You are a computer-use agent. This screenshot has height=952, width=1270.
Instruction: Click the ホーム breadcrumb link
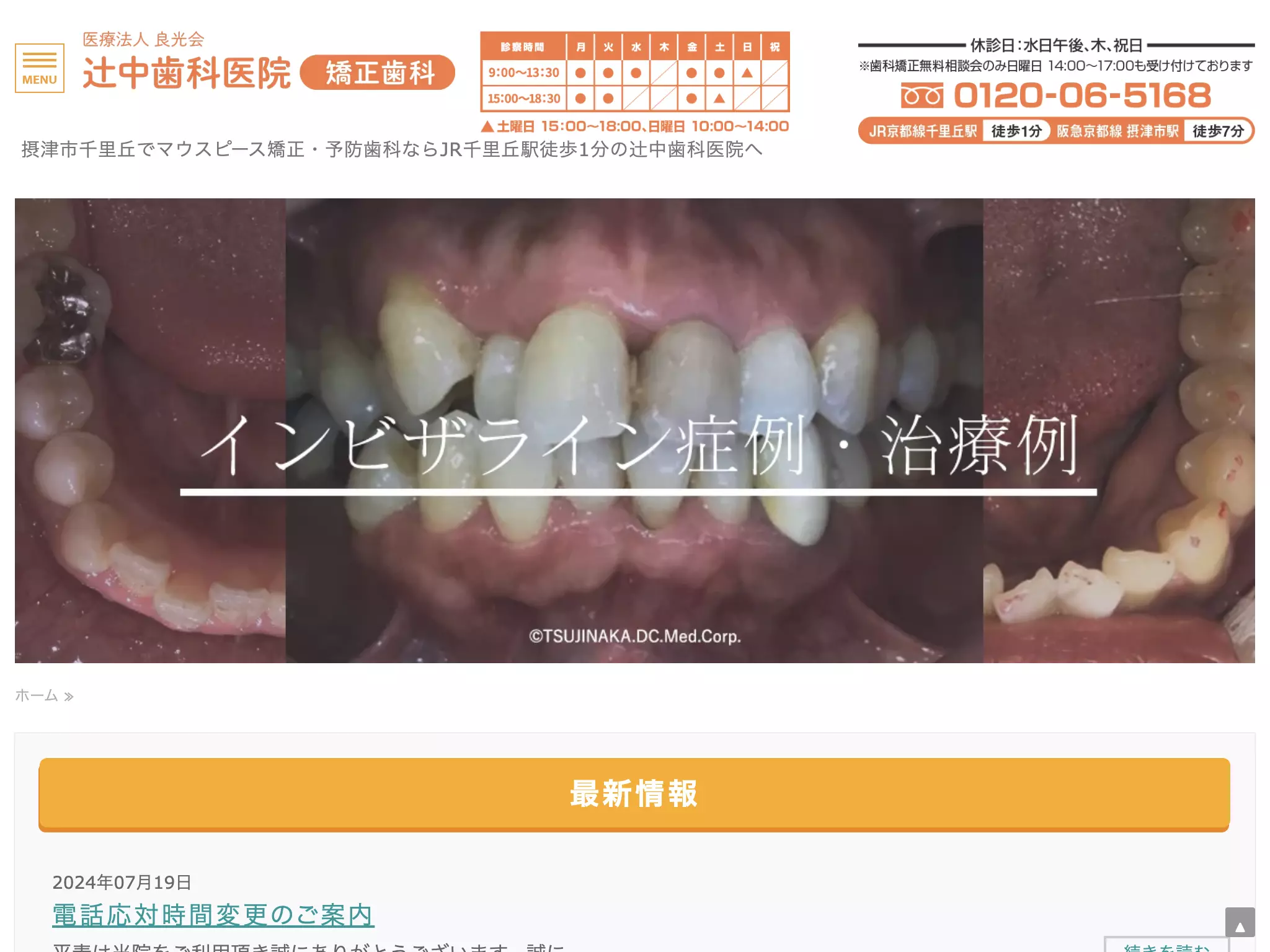pos(37,696)
